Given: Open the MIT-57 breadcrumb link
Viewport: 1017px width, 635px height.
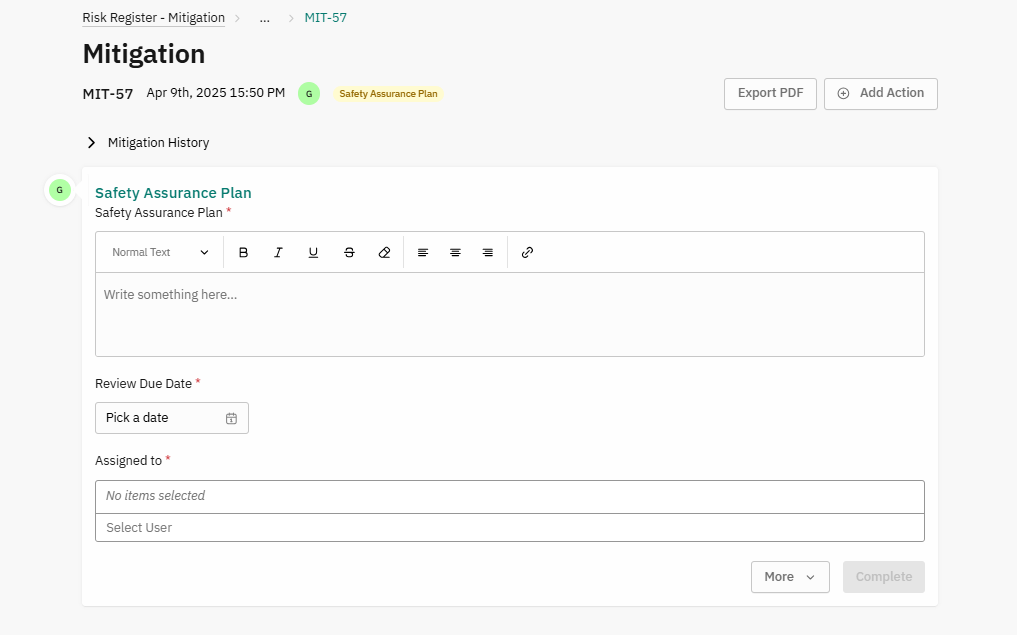Looking at the screenshot, I should click(x=326, y=18).
